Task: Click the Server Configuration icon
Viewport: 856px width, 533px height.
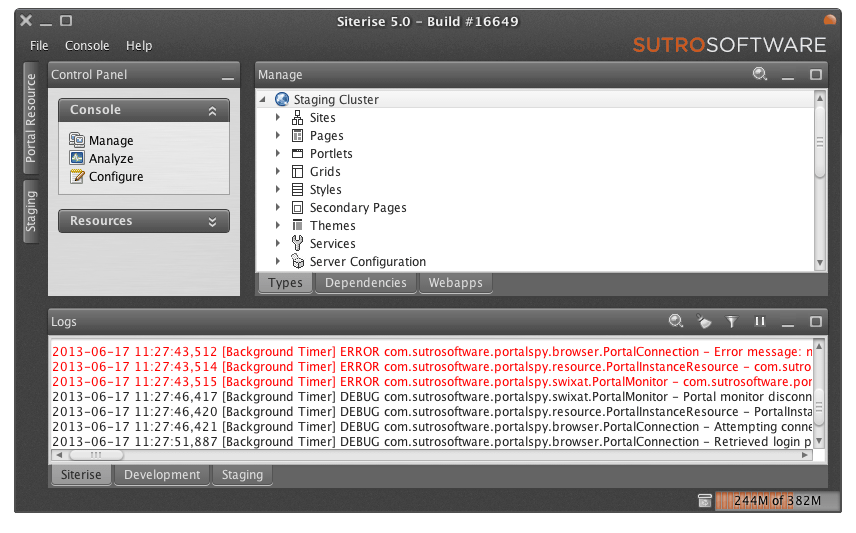Action: (298, 262)
